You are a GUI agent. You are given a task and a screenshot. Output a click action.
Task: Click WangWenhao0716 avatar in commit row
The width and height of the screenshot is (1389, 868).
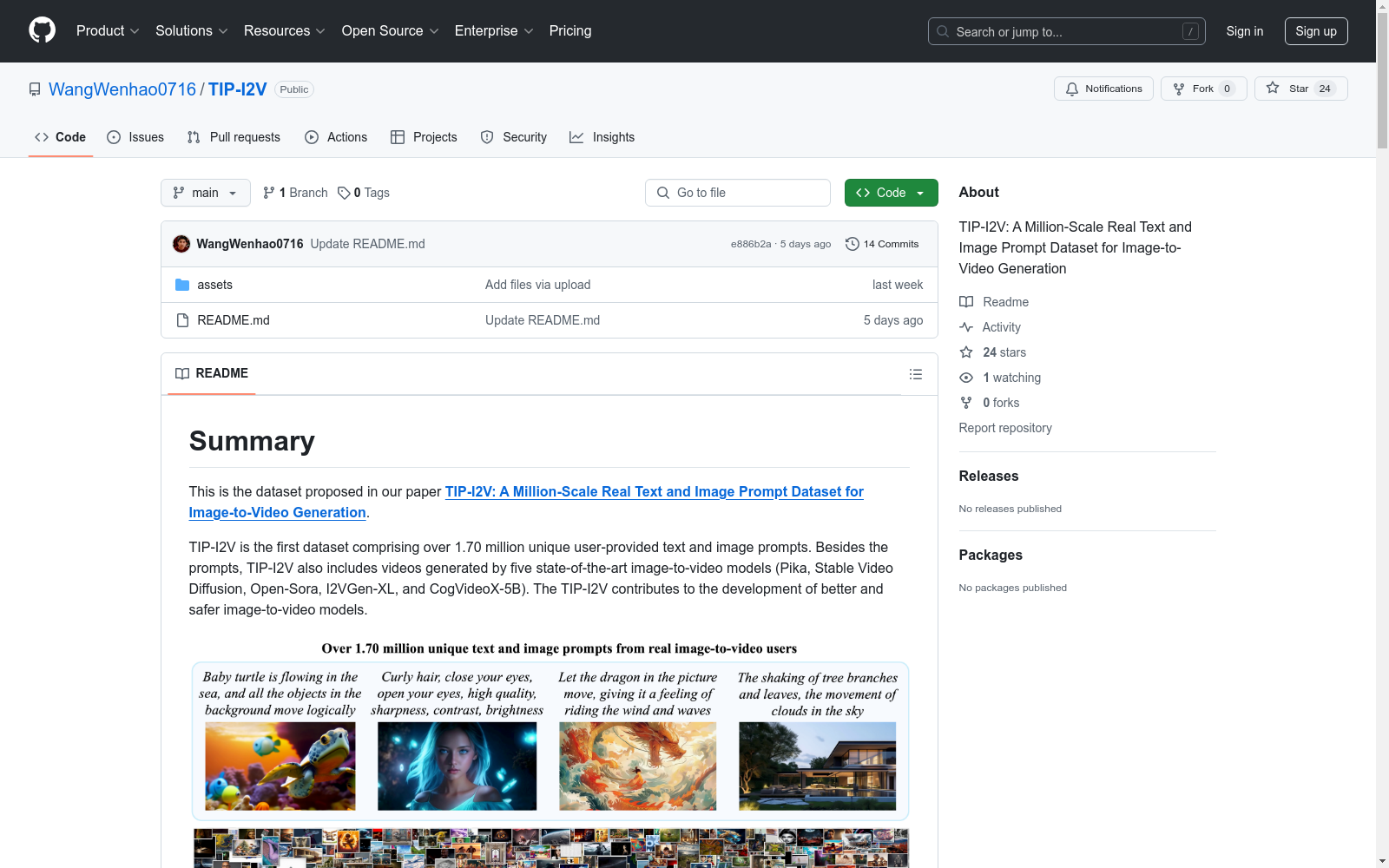tap(181, 244)
